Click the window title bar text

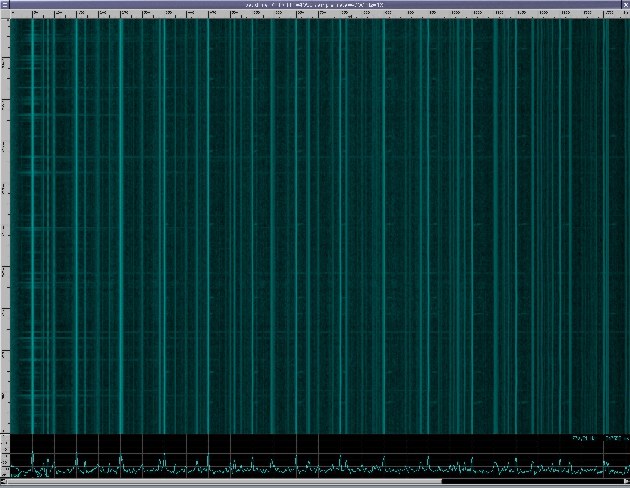(x=315, y=5)
